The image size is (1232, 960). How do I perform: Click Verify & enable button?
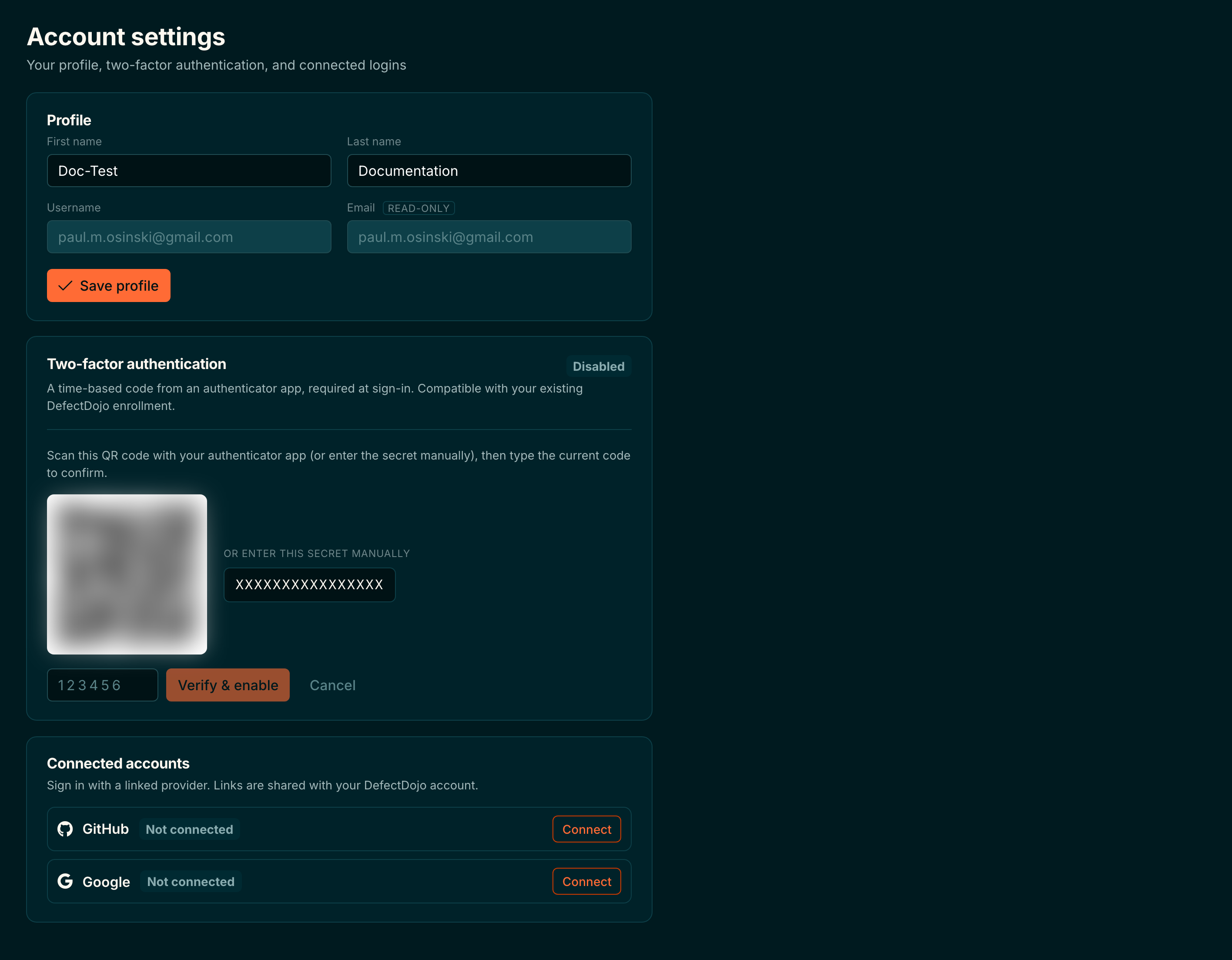[x=228, y=685]
